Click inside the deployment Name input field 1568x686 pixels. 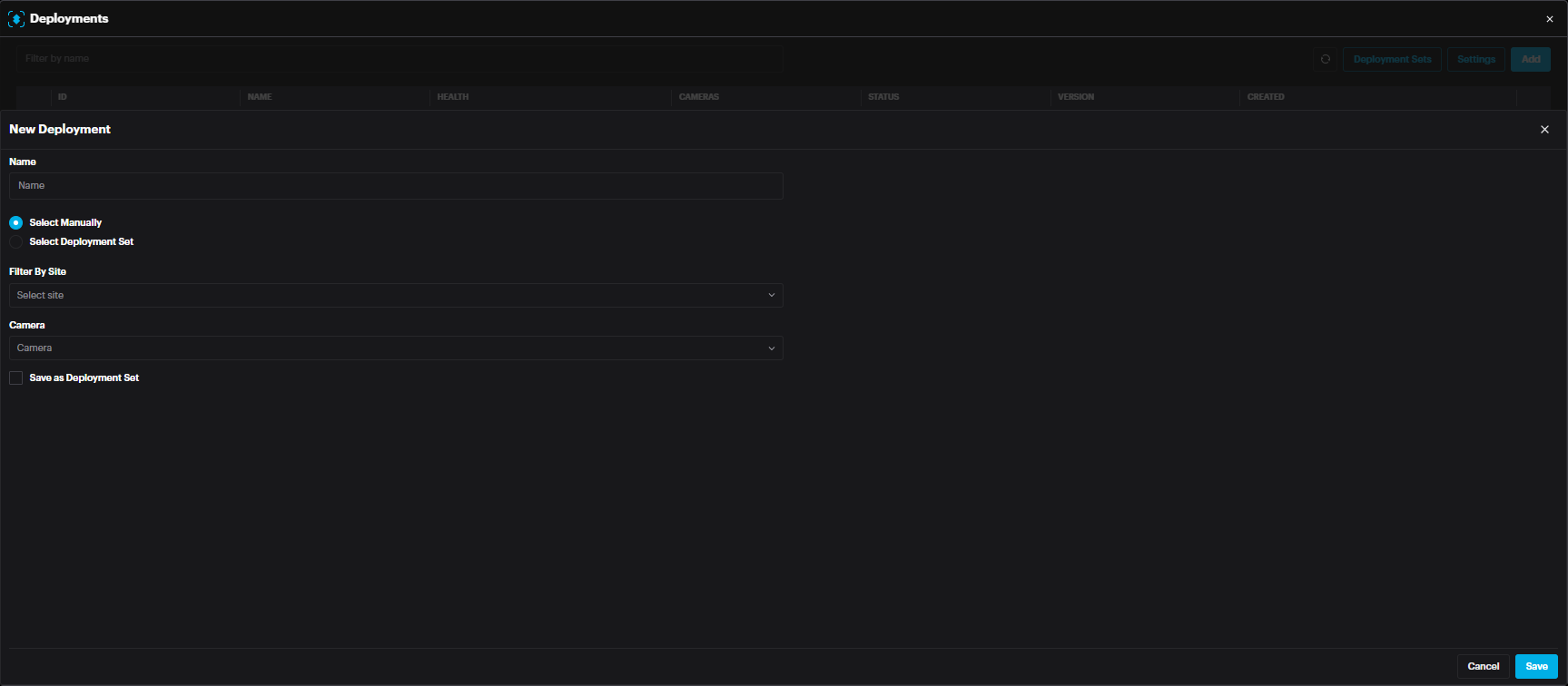(x=395, y=186)
